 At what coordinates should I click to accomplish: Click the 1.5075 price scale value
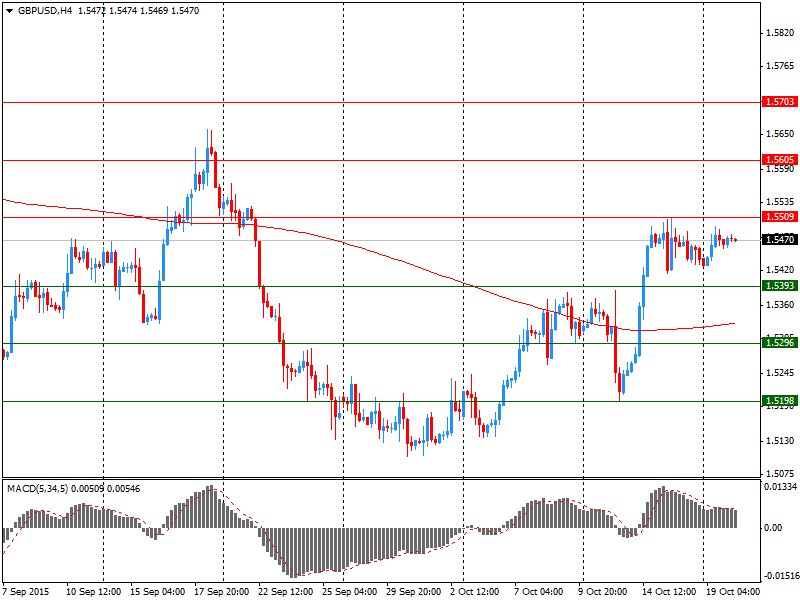pyautogui.click(x=781, y=473)
